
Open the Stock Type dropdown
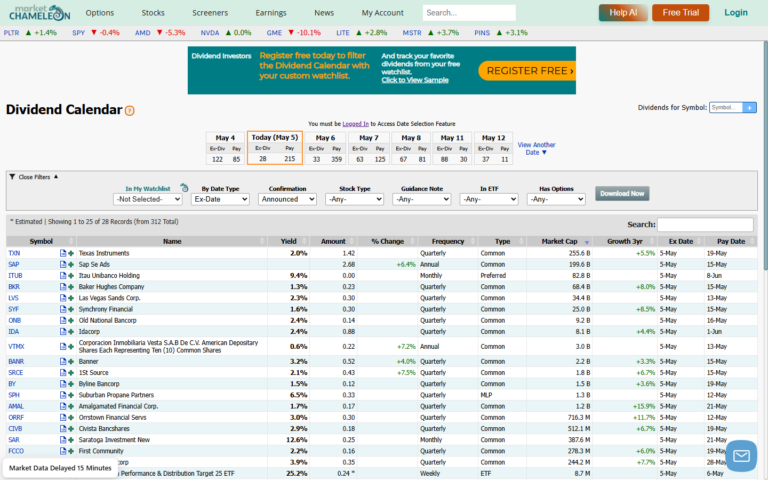click(354, 199)
